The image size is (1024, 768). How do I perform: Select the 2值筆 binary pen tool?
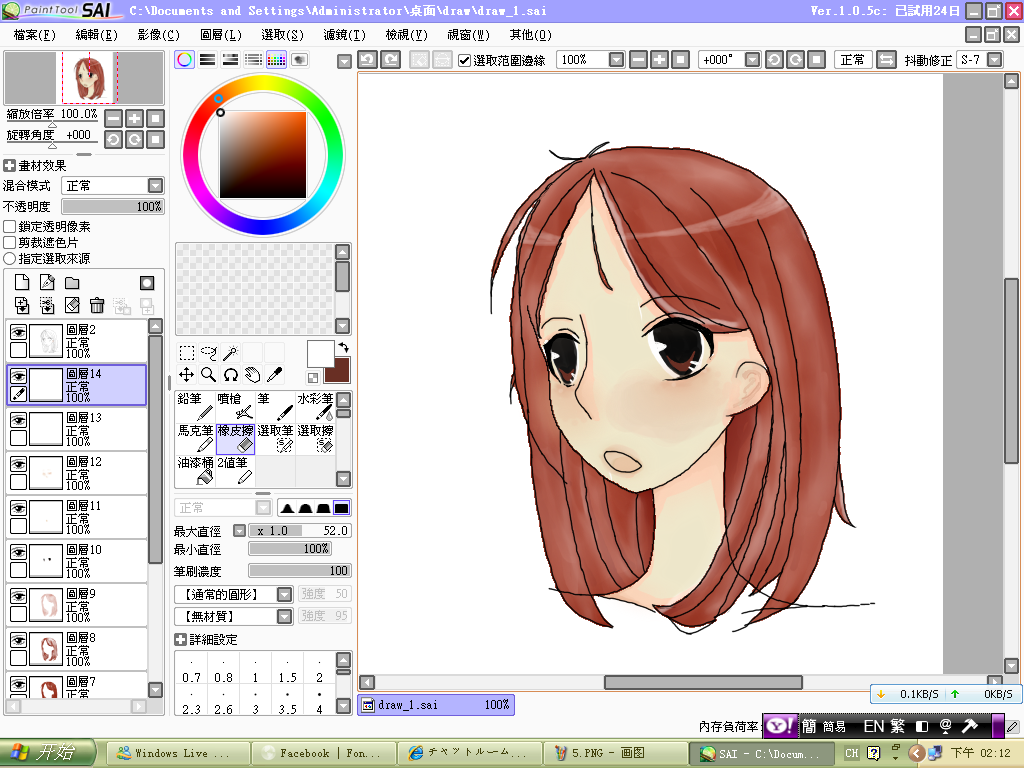pos(235,470)
